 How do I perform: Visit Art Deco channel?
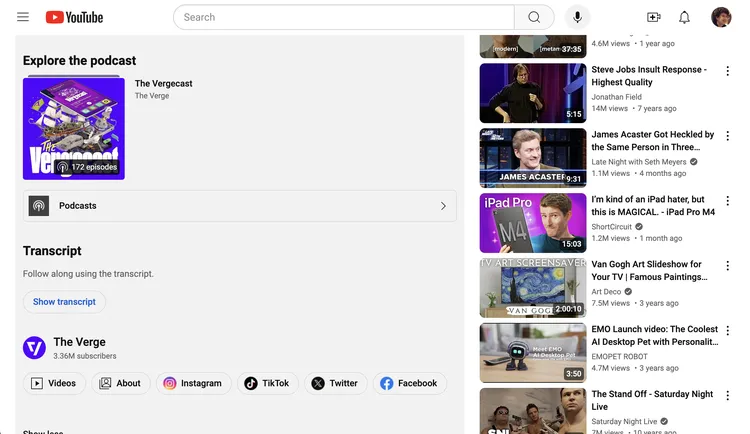coord(606,291)
